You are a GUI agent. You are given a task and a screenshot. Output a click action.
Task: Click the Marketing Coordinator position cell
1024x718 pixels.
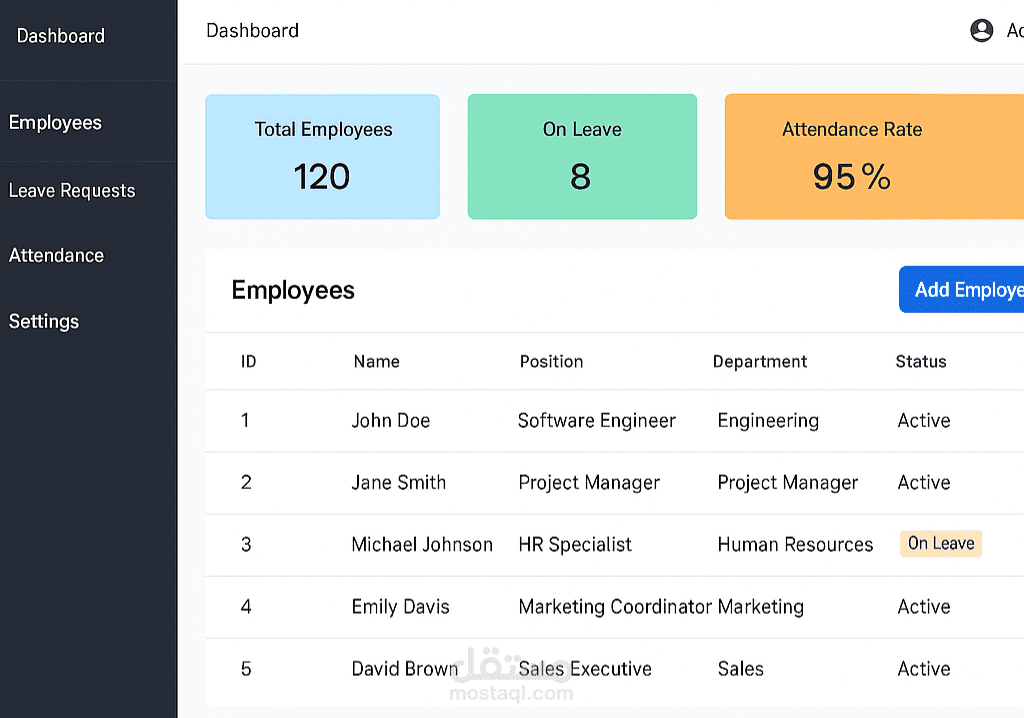pos(615,607)
